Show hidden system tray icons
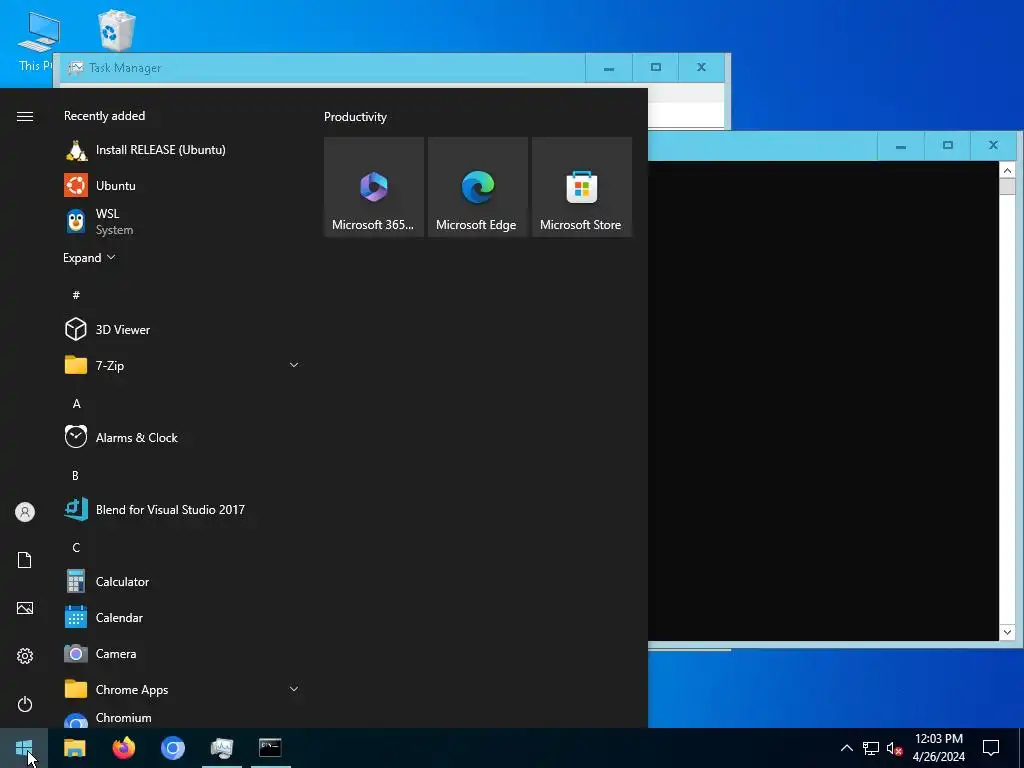Viewport: 1024px width, 768px height. click(x=846, y=748)
